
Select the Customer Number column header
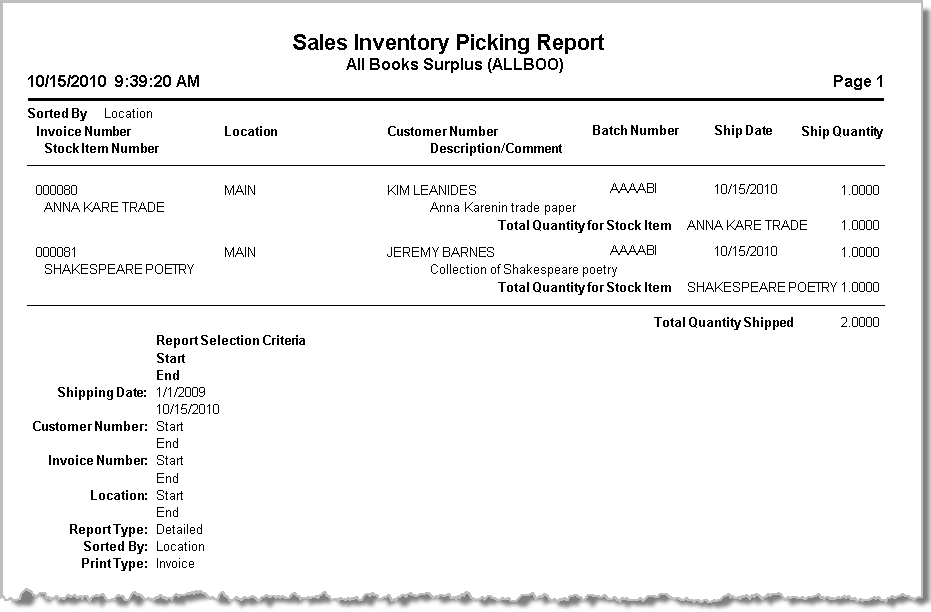click(x=442, y=131)
